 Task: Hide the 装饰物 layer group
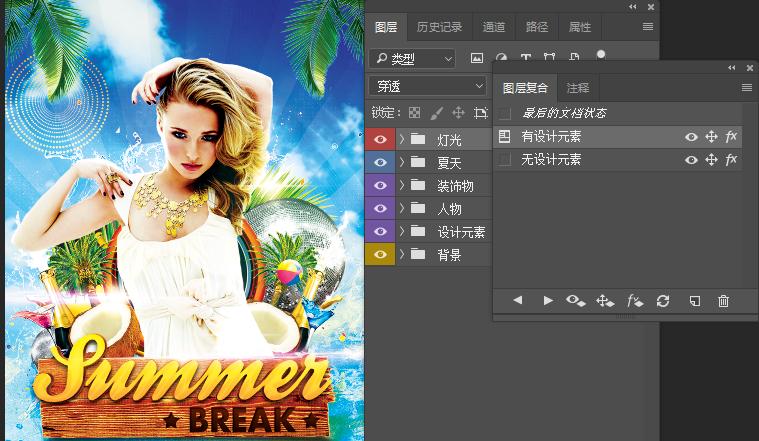pyautogui.click(x=380, y=185)
